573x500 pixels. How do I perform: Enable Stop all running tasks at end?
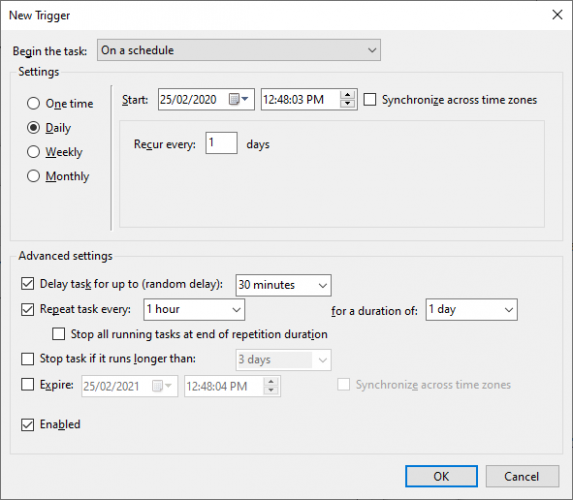coord(58,334)
